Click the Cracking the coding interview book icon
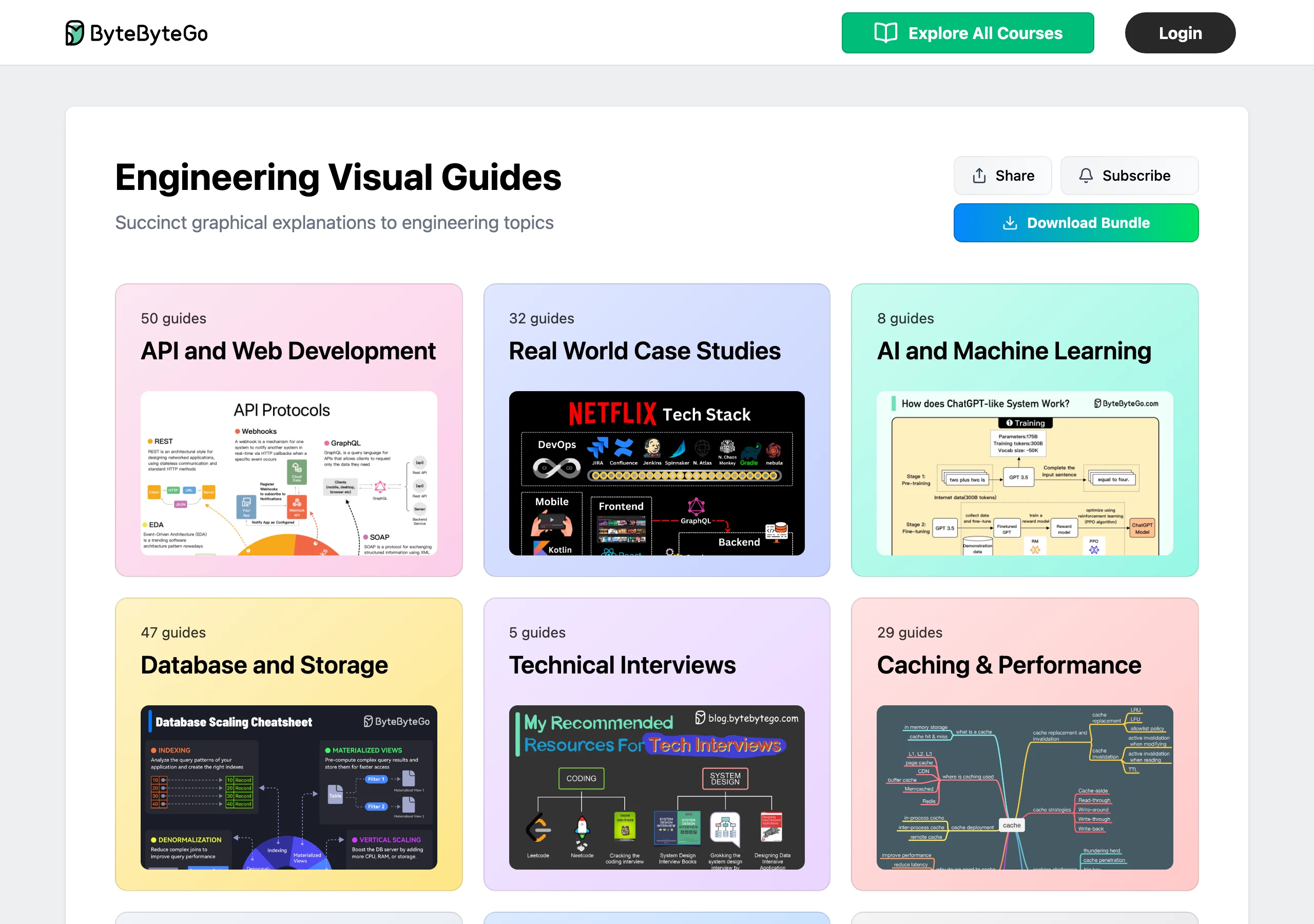 (625, 826)
